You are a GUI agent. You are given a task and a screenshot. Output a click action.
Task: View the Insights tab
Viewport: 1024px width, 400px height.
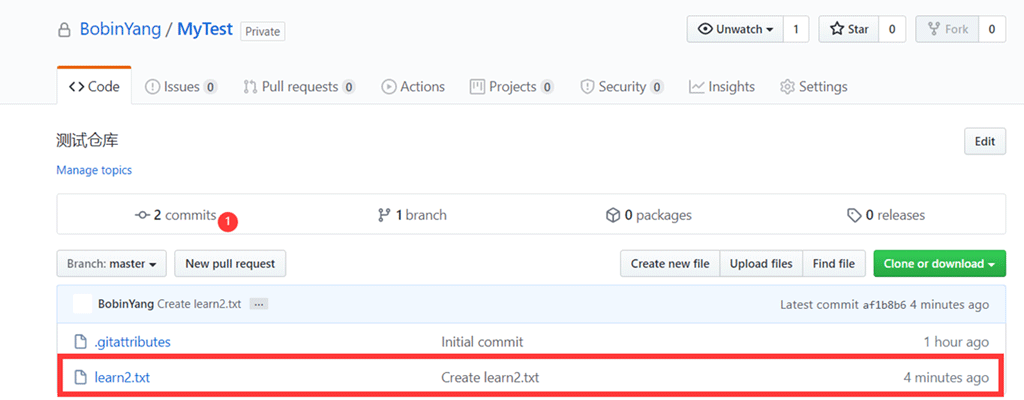[x=722, y=86]
